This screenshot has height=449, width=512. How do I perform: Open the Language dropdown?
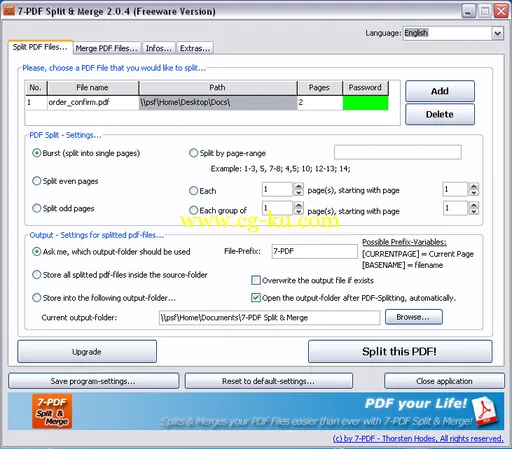tap(497, 33)
